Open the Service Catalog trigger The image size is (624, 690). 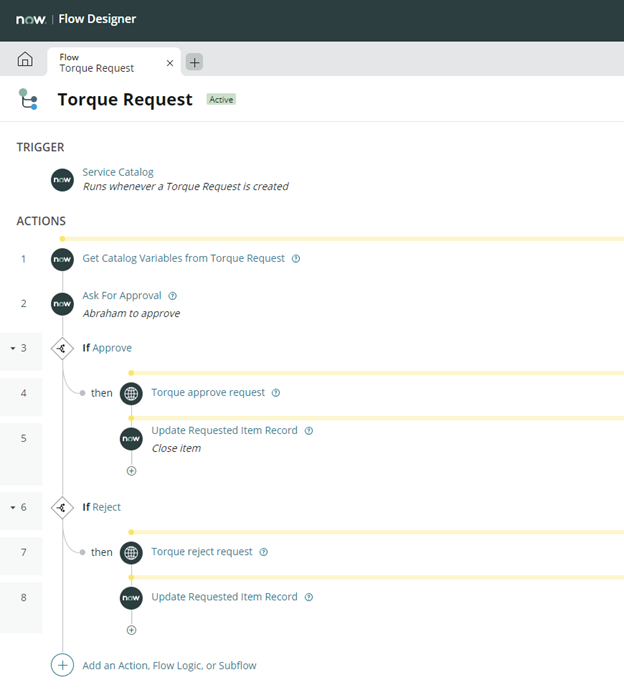(x=118, y=172)
